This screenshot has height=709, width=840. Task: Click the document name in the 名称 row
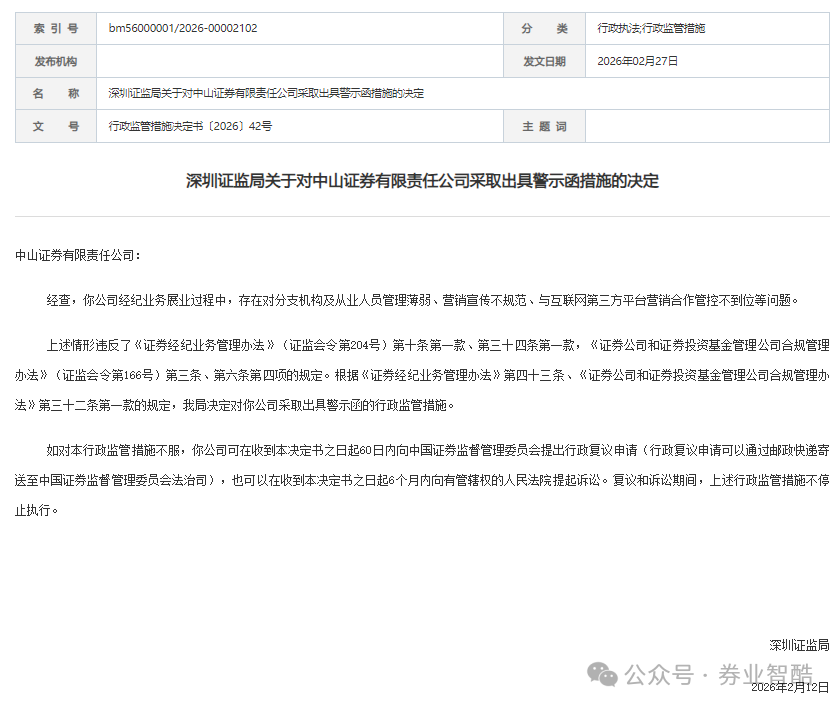[x=266, y=93]
